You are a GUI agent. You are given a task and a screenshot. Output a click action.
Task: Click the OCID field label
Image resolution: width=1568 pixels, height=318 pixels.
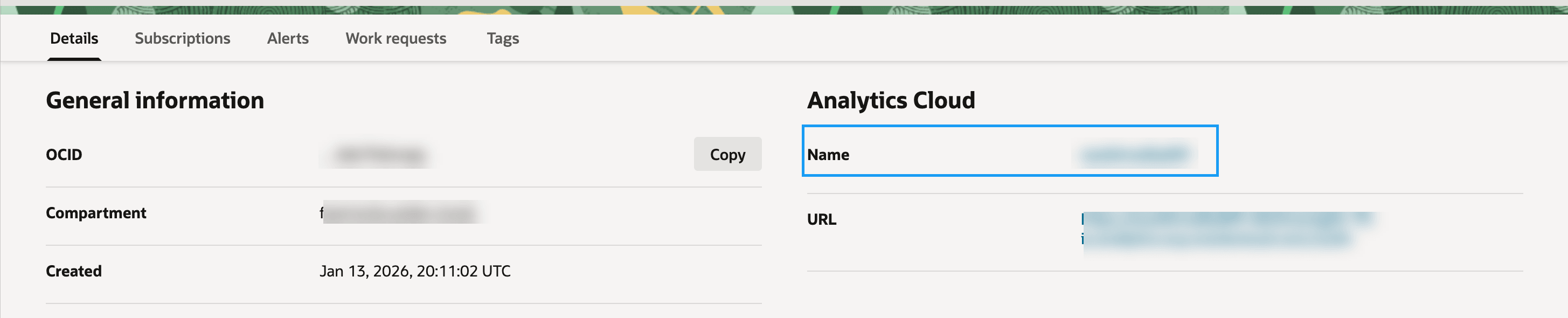pos(64,155)
